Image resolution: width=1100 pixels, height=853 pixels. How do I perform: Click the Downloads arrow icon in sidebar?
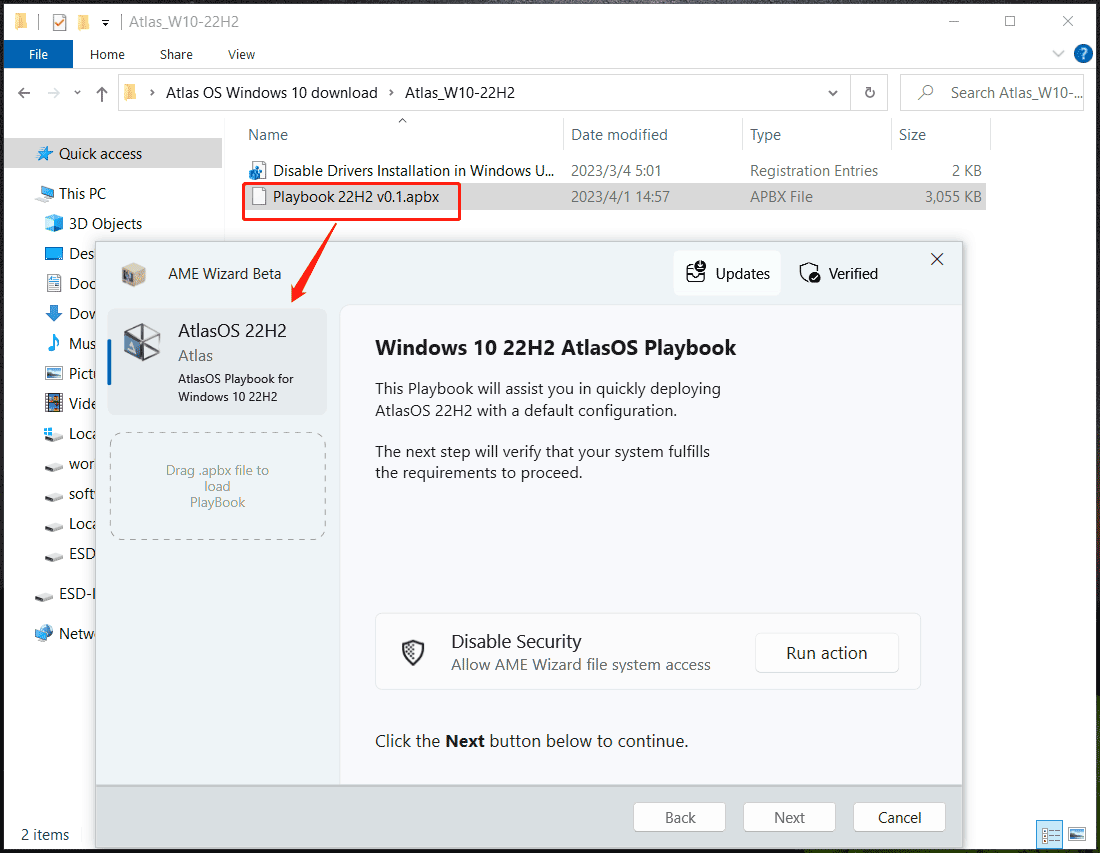54,313
